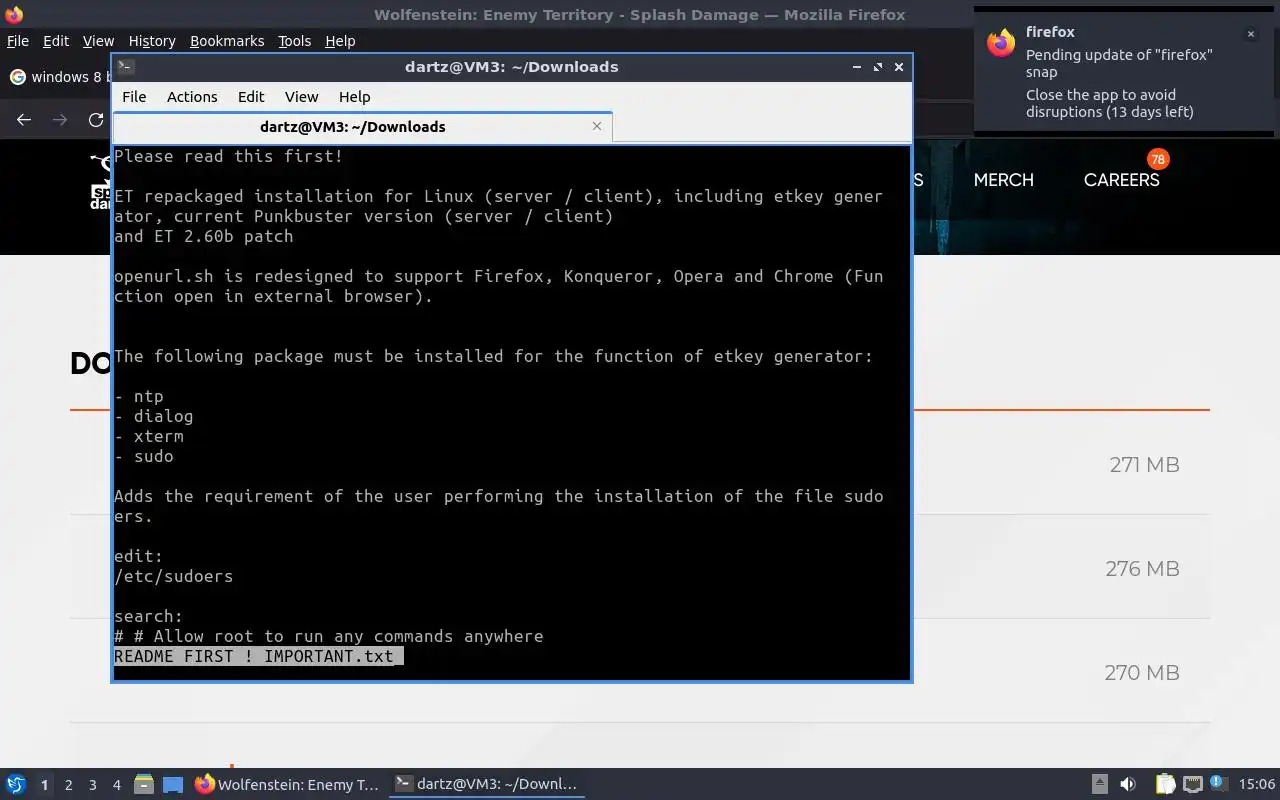Activate the Wolfenstein Firefox taskbar button
Screen dimensions: 1280x800
(288, 785)
